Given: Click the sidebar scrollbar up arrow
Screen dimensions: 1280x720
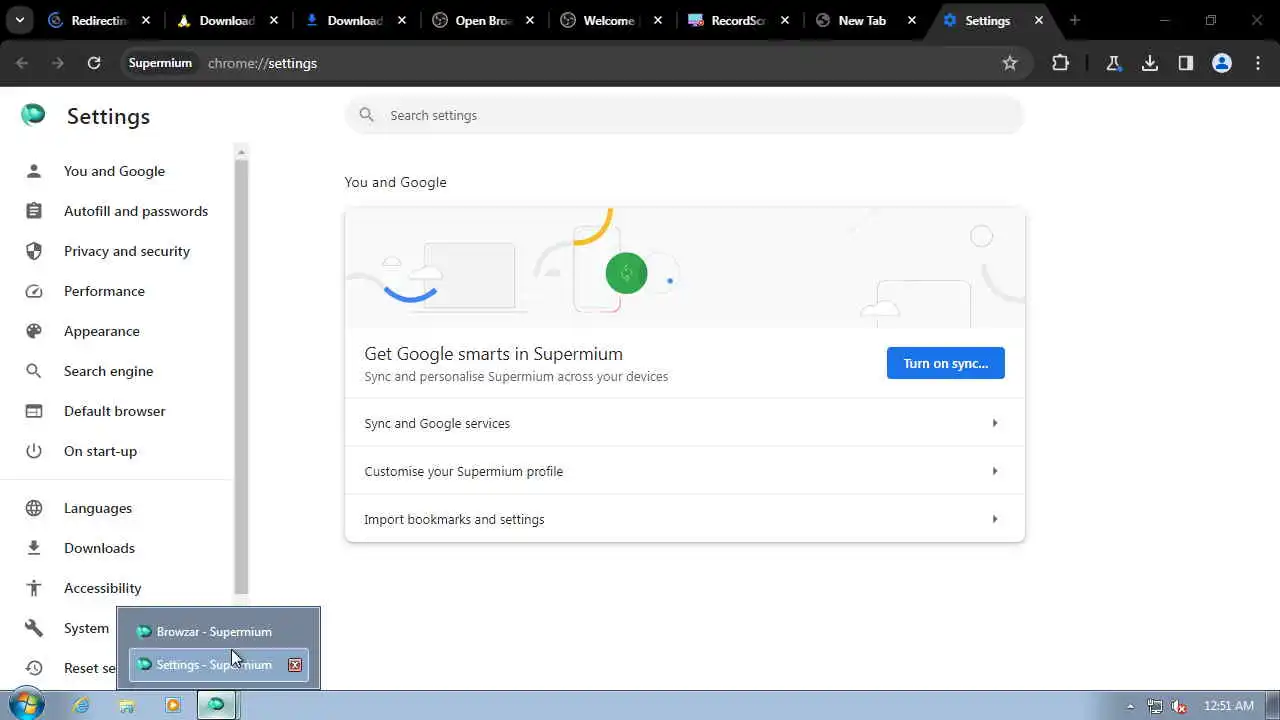Looking at the screenshot, I should tap(241, 152).
